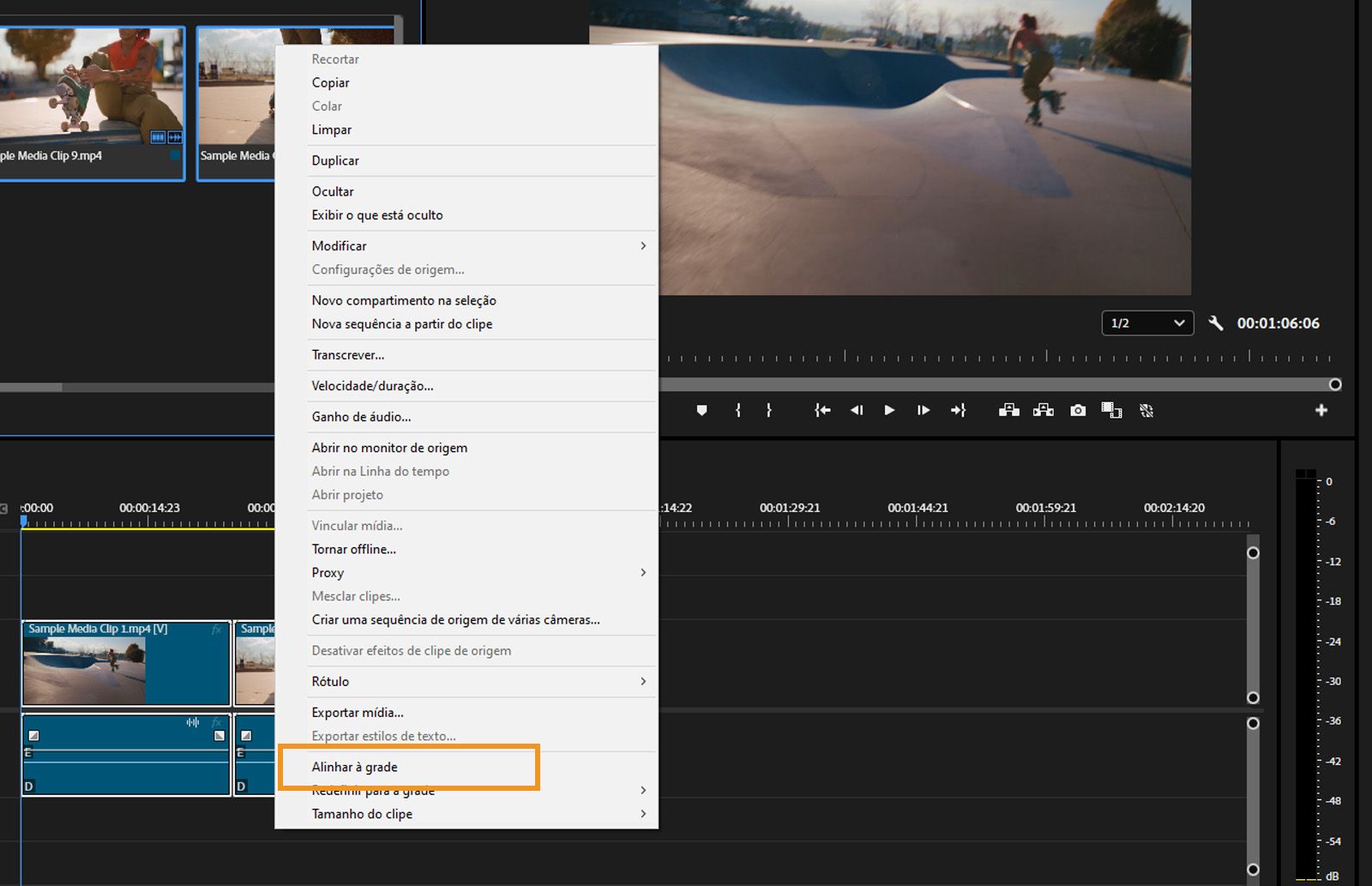The image size is (1372, 886).
Task: Click the Mark In bracket icon
Action: [x=737, y=411]
